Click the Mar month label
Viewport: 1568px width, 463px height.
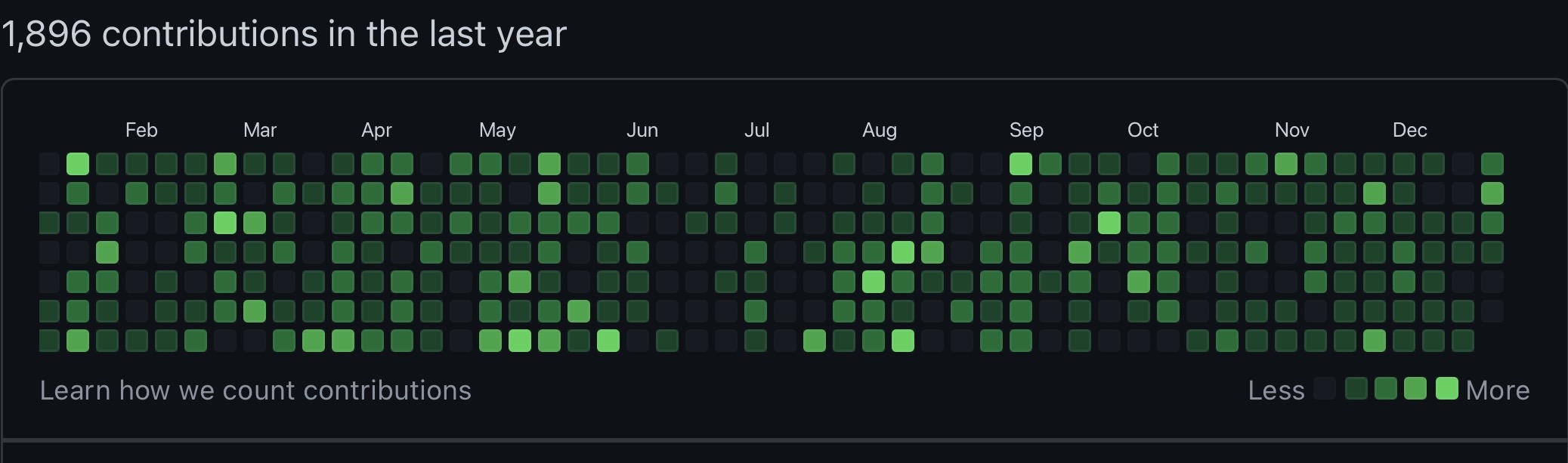pos(260,130)
